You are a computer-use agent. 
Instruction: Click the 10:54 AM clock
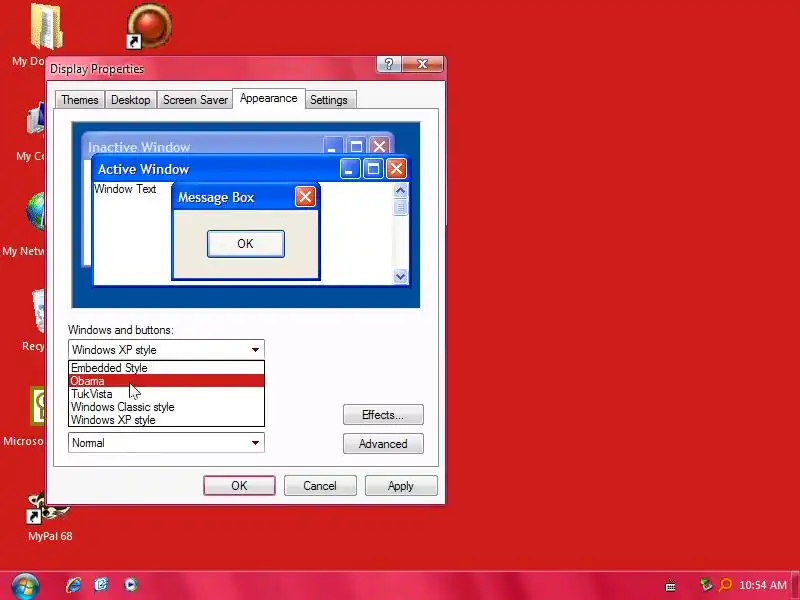[763, 585]
